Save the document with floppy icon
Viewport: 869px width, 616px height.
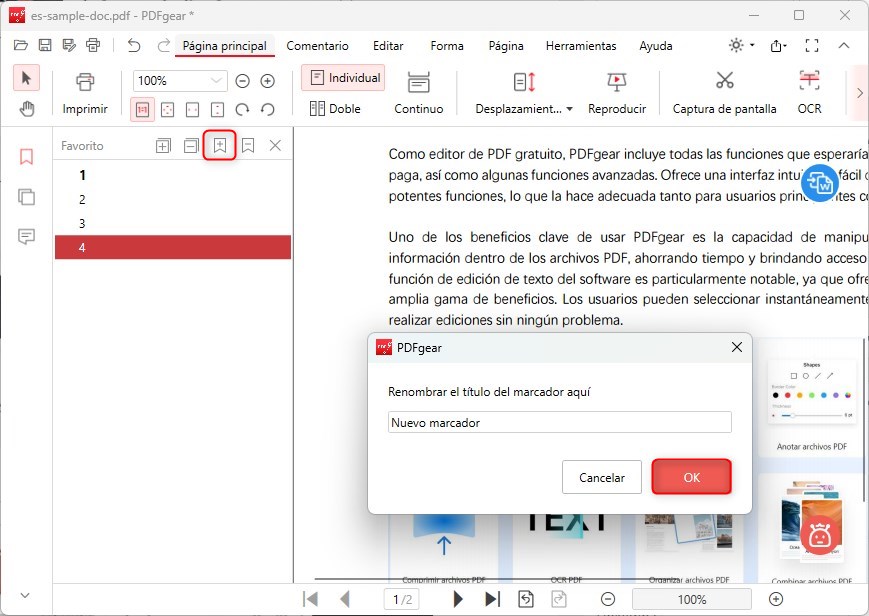(45, 45)
